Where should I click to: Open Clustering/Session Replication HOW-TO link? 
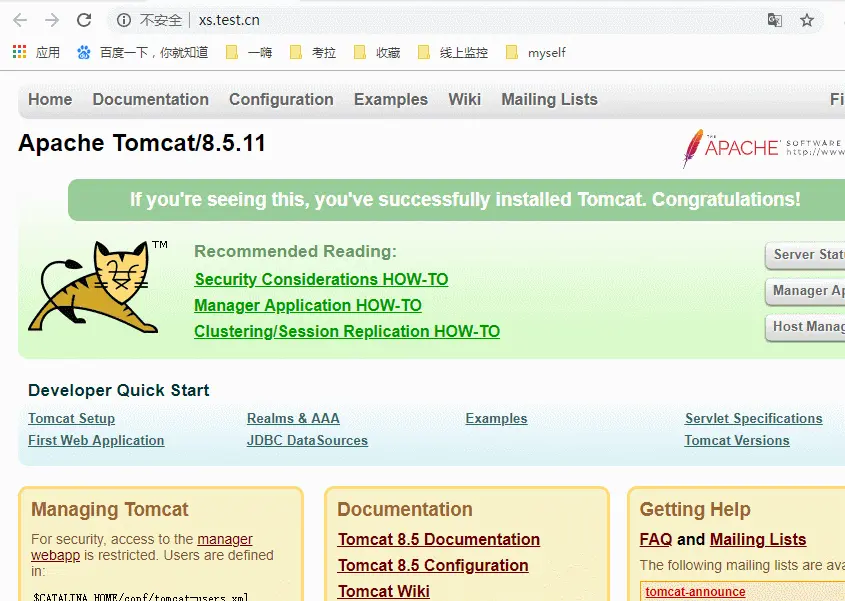coord(347,331)
